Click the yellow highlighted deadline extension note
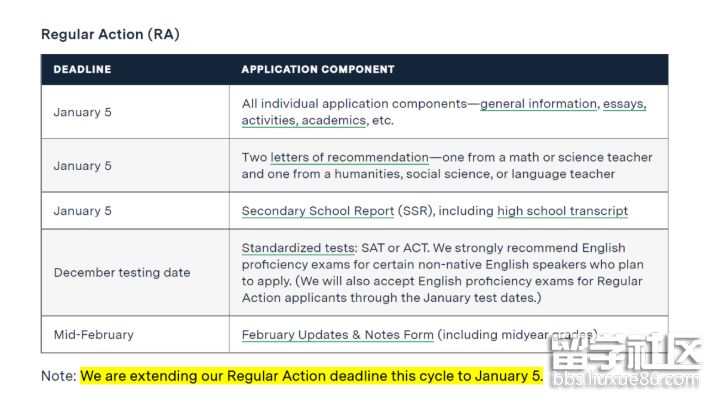This screenshot has width=716, height=401. click(x=311, y=377)
